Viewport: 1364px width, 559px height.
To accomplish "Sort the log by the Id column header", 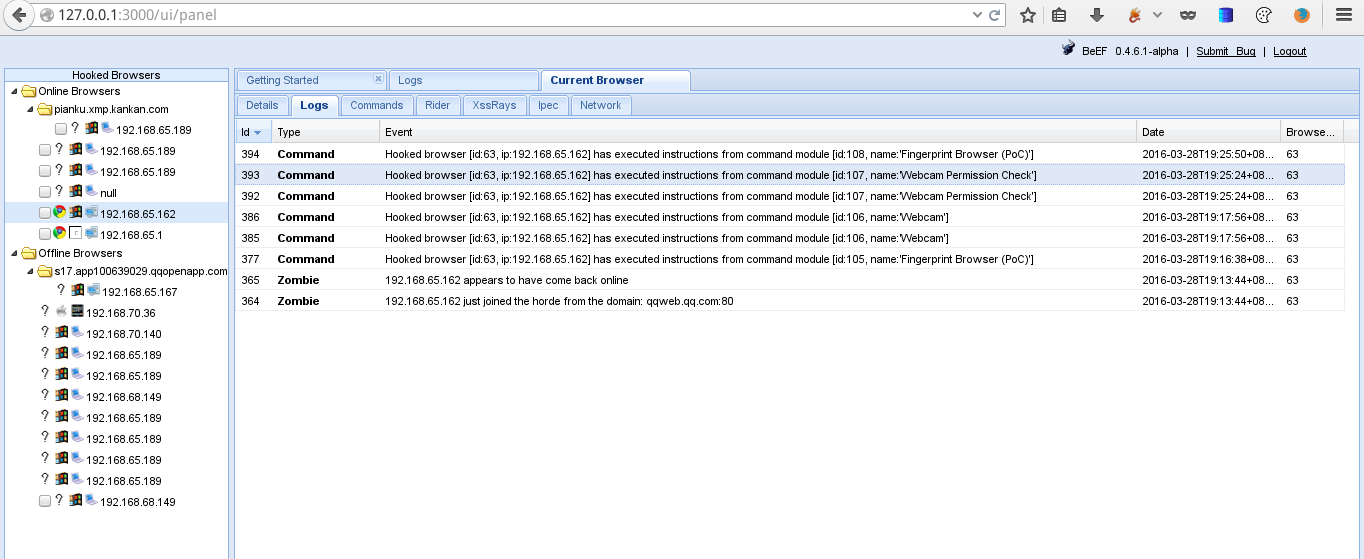I will (x=251, y=132).
